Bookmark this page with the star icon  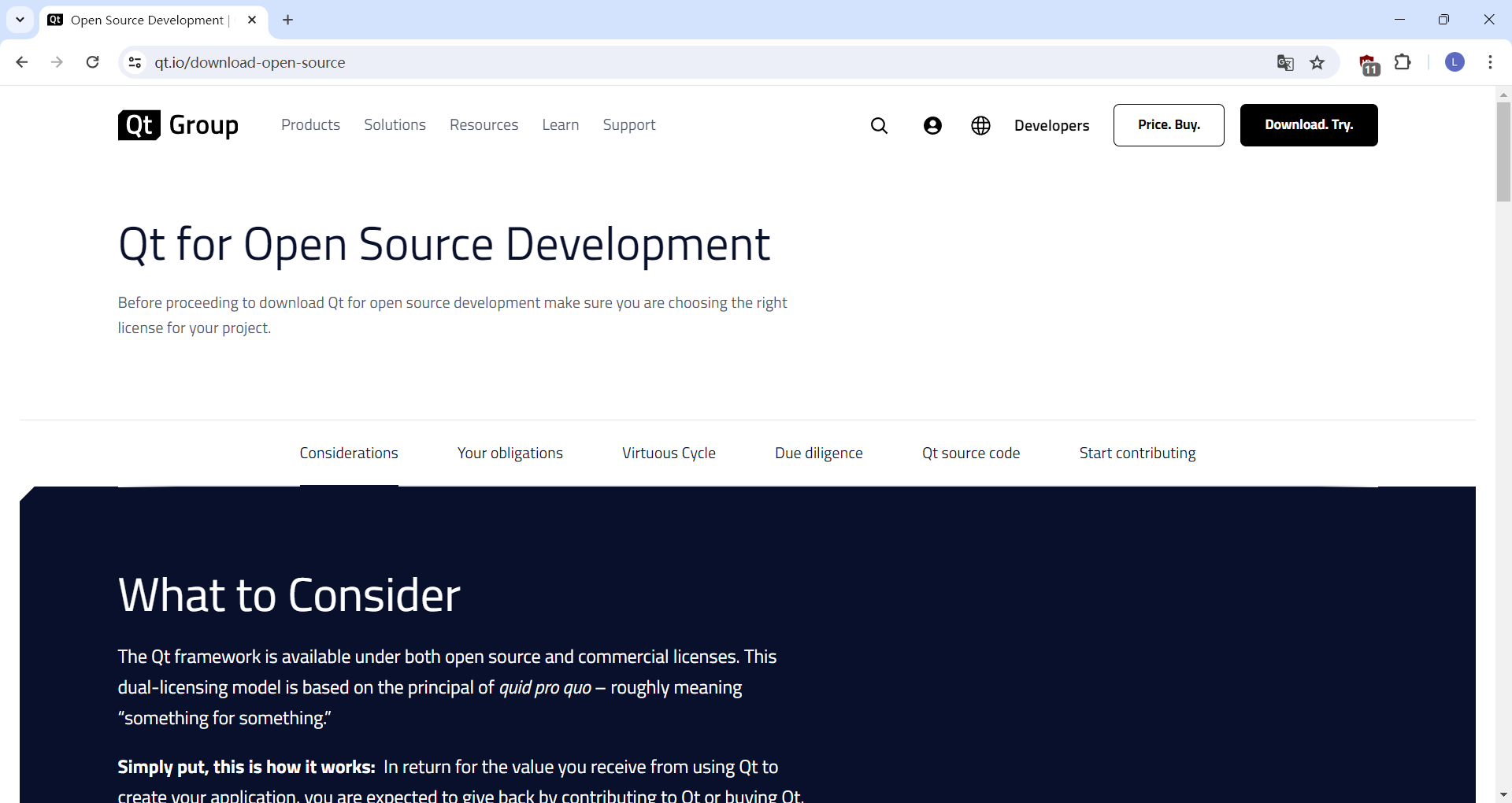click(x=1317, y=63)
